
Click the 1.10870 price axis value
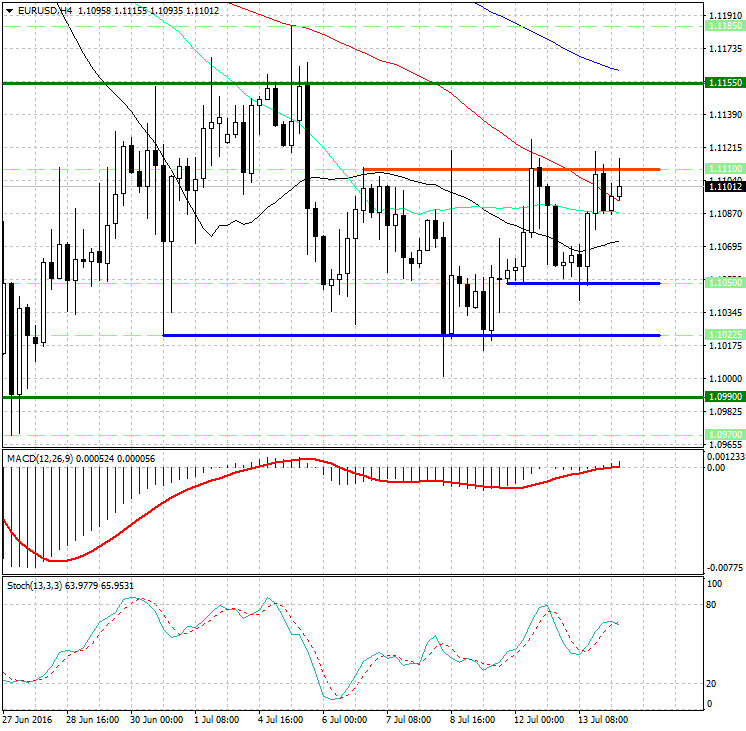pyautogui.click(x=725, y=214)
